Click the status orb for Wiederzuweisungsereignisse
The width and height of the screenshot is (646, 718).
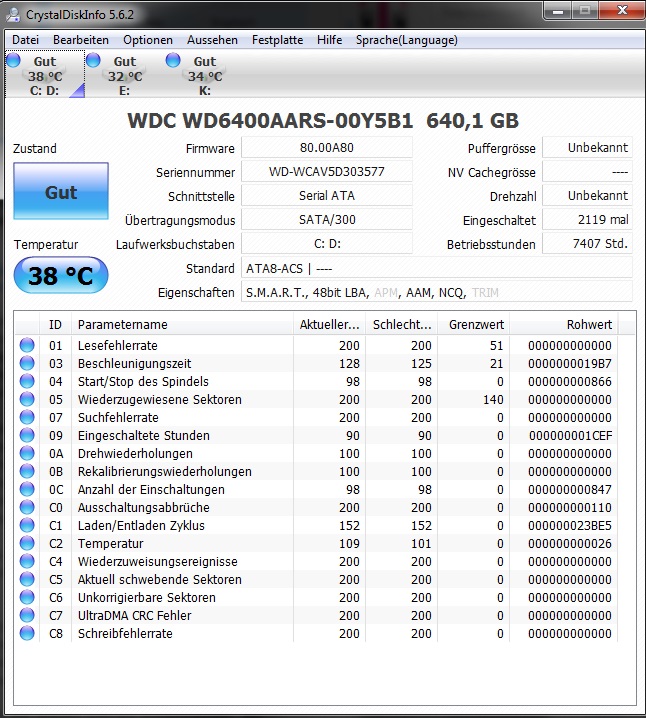tap(27, 561)
